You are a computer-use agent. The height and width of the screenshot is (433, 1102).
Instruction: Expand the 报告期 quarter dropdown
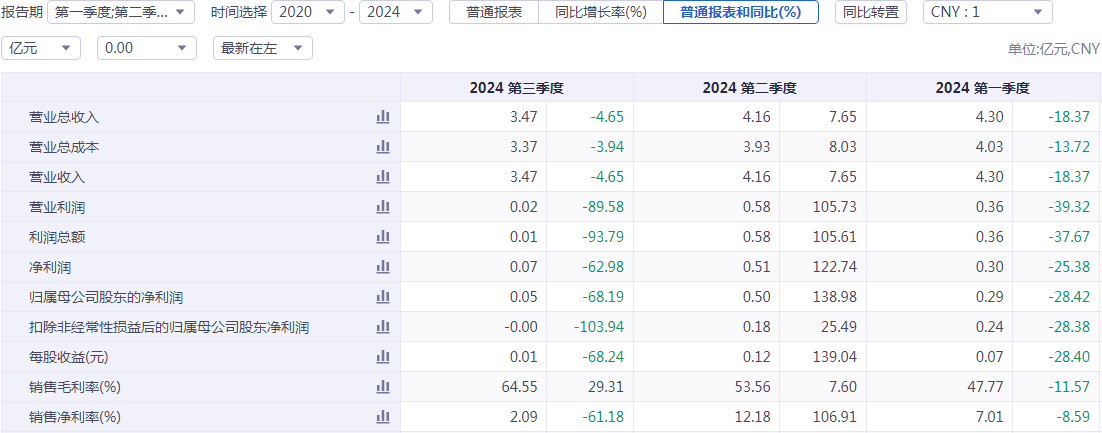[121, 12]
